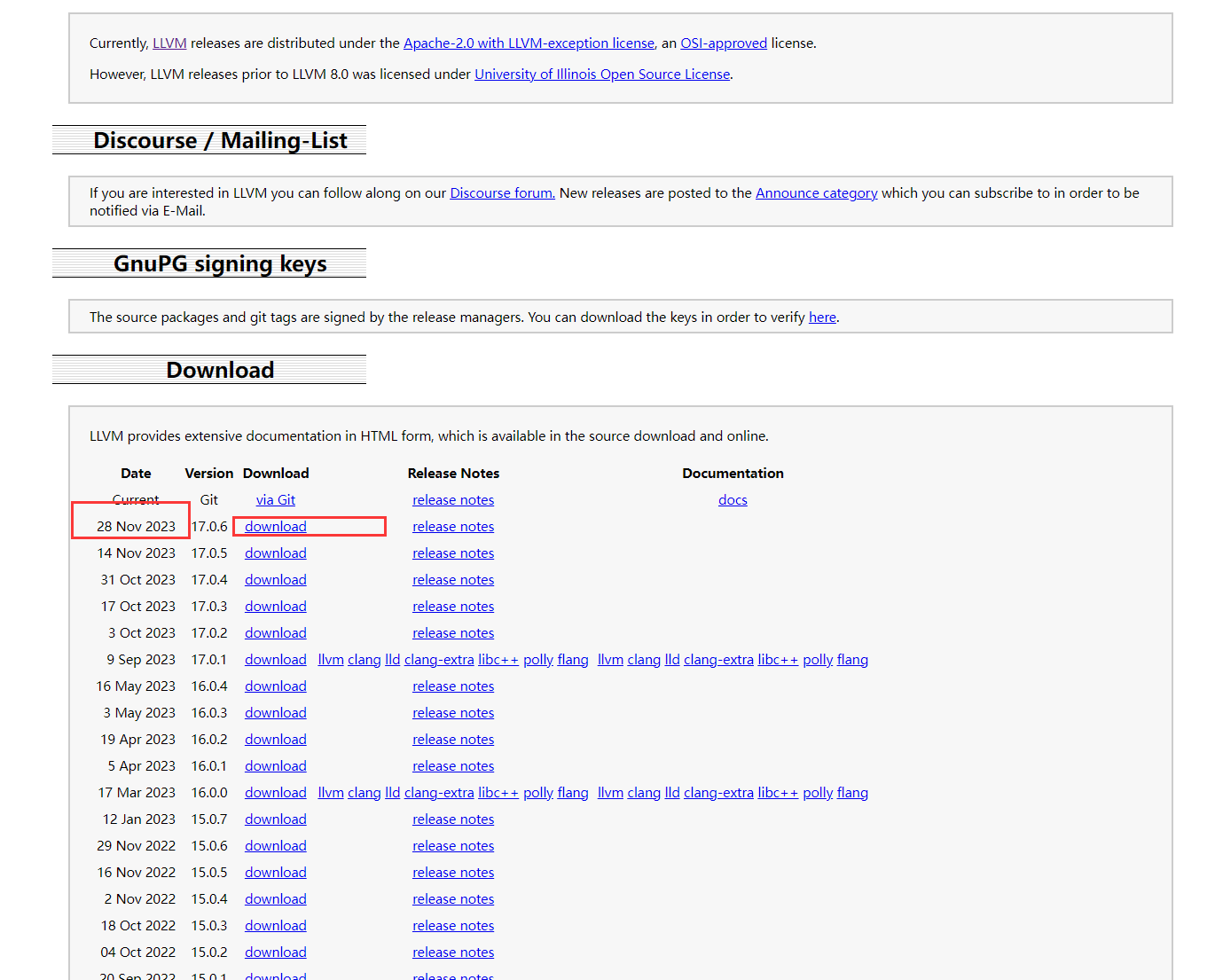
Task: View release notes for 17.0.2
Action: 453,633
